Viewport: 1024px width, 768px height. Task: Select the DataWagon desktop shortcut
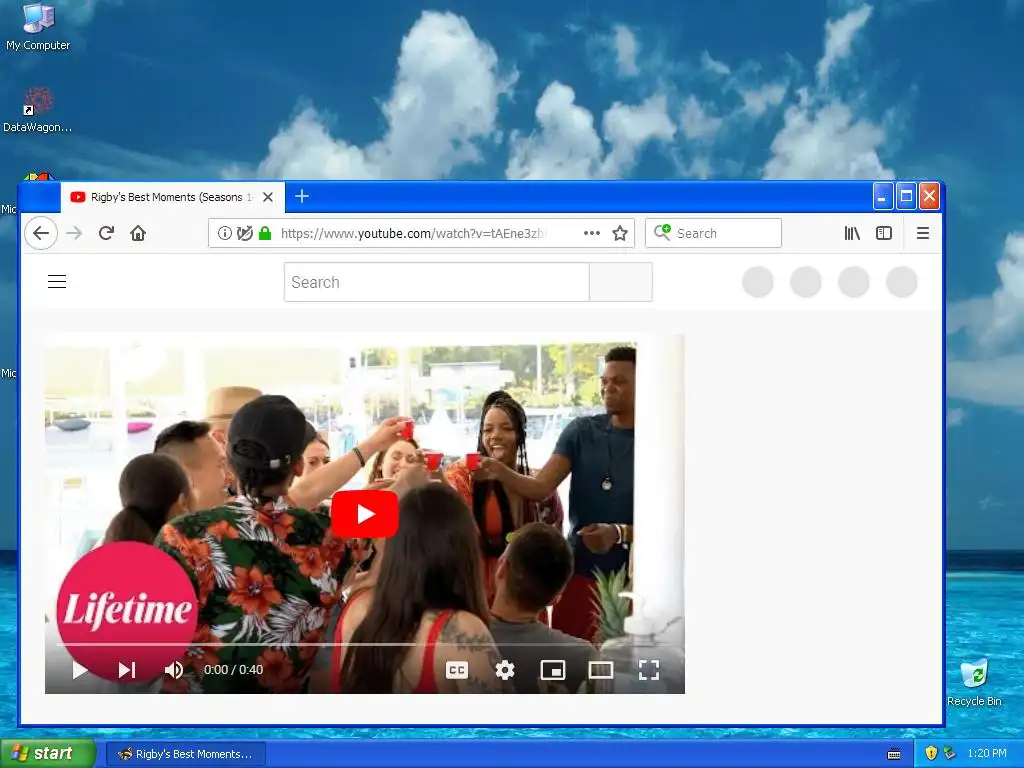[37, 110]
